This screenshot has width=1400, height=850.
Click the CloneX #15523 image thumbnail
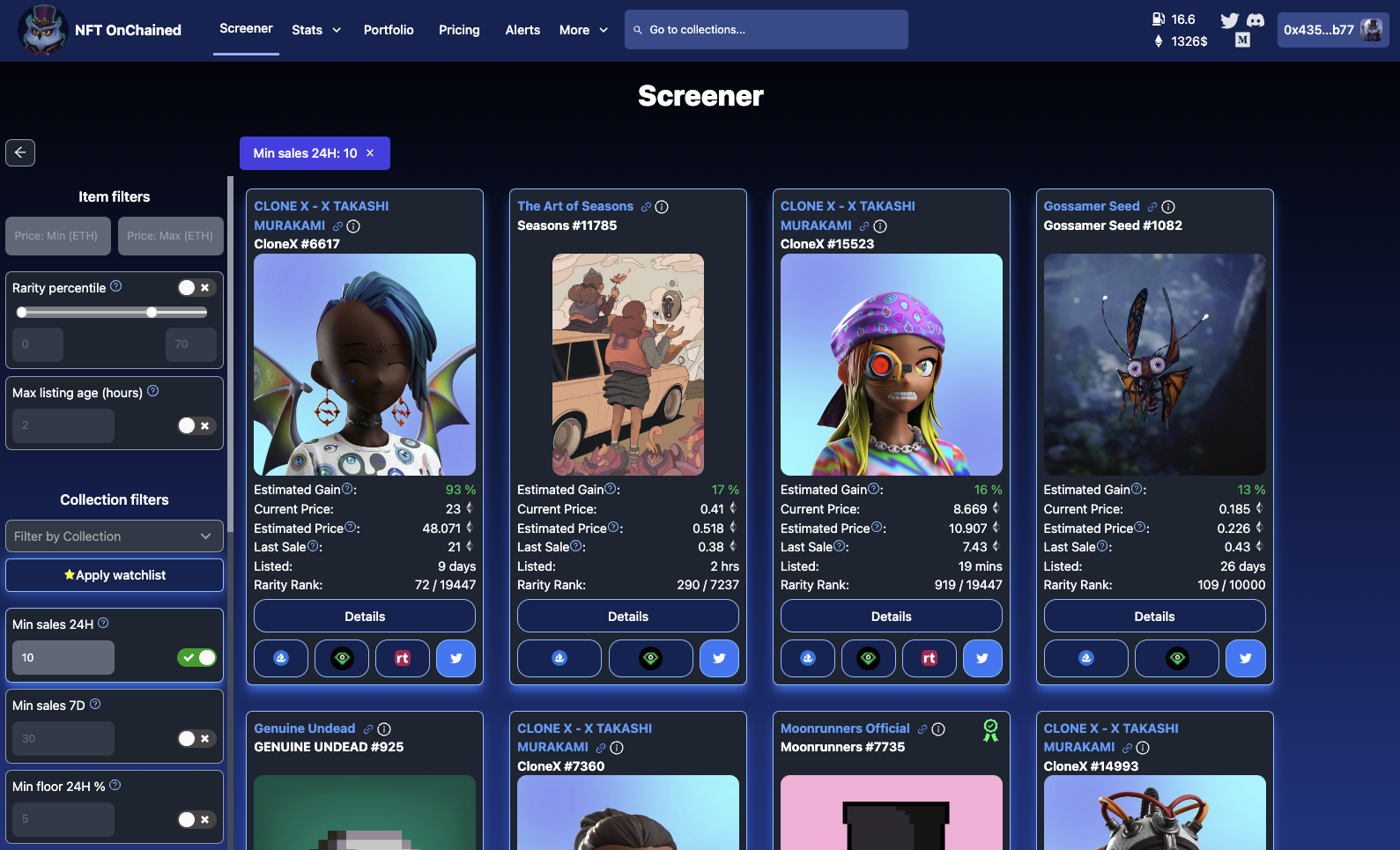(892, 365)
